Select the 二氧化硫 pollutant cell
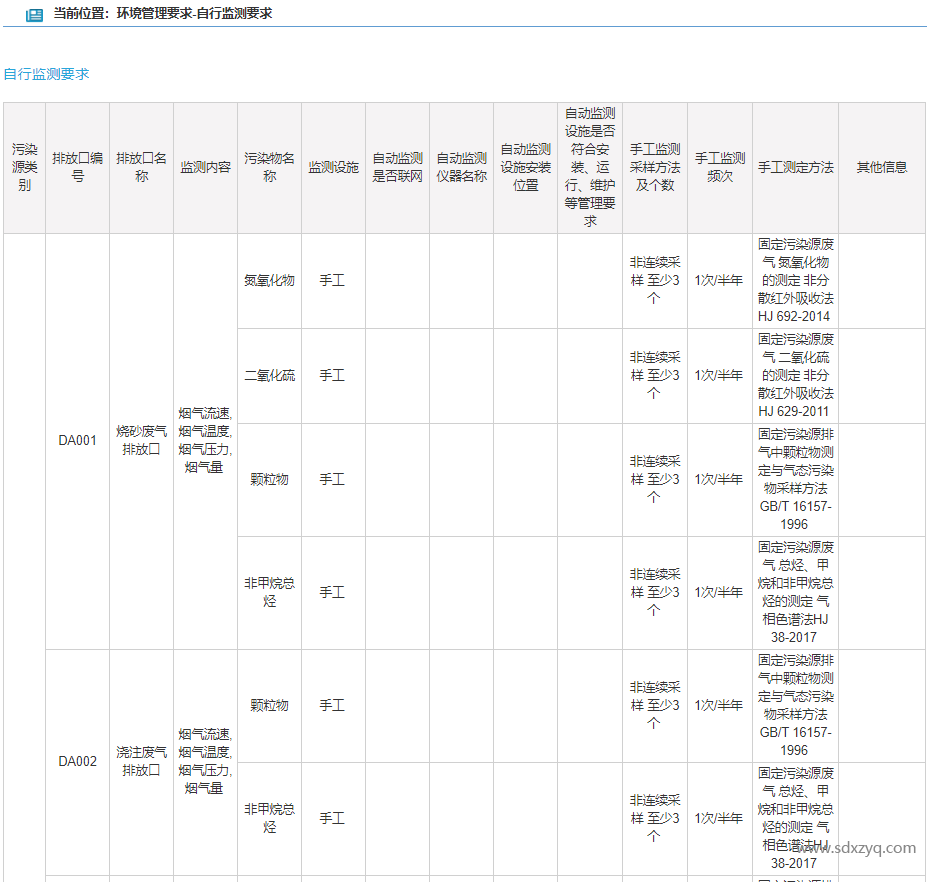 (x=269, y=375)
